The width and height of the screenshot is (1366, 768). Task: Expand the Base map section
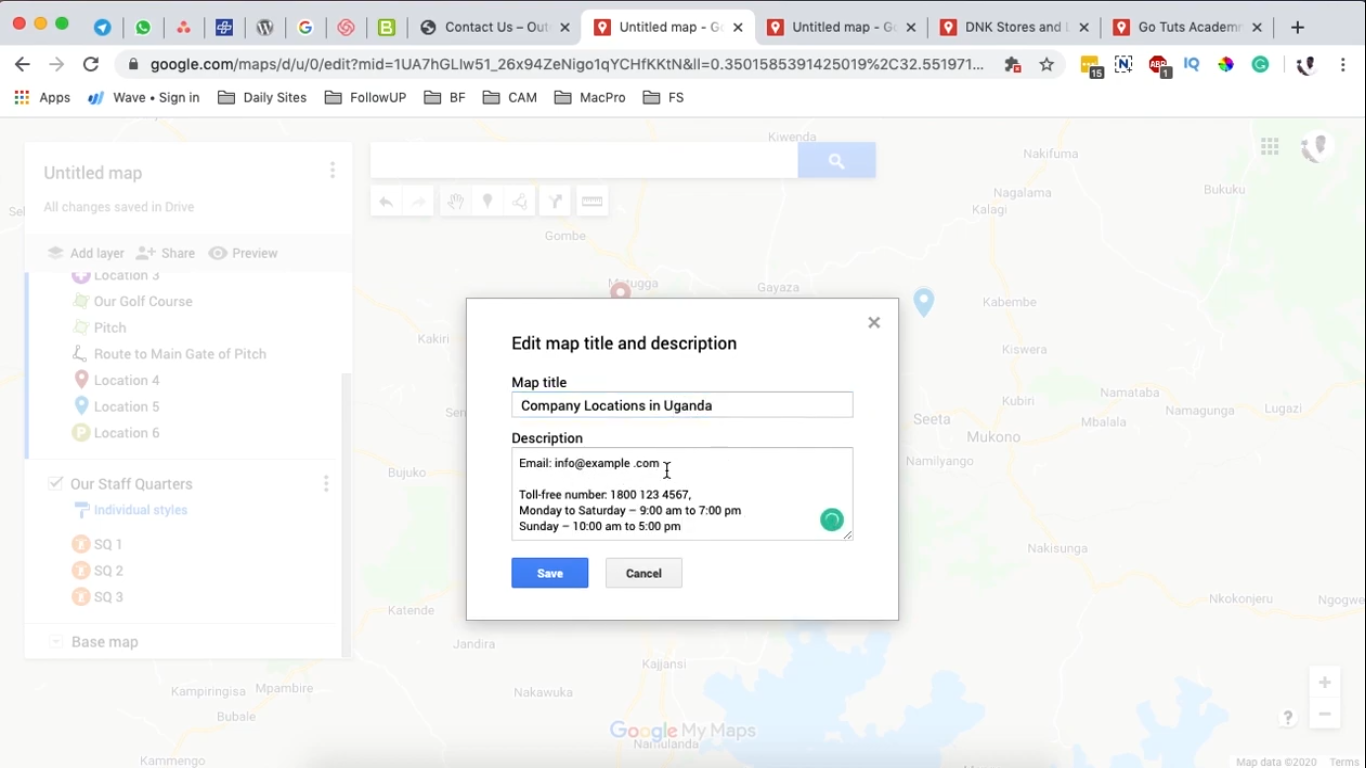pos(56,642)
